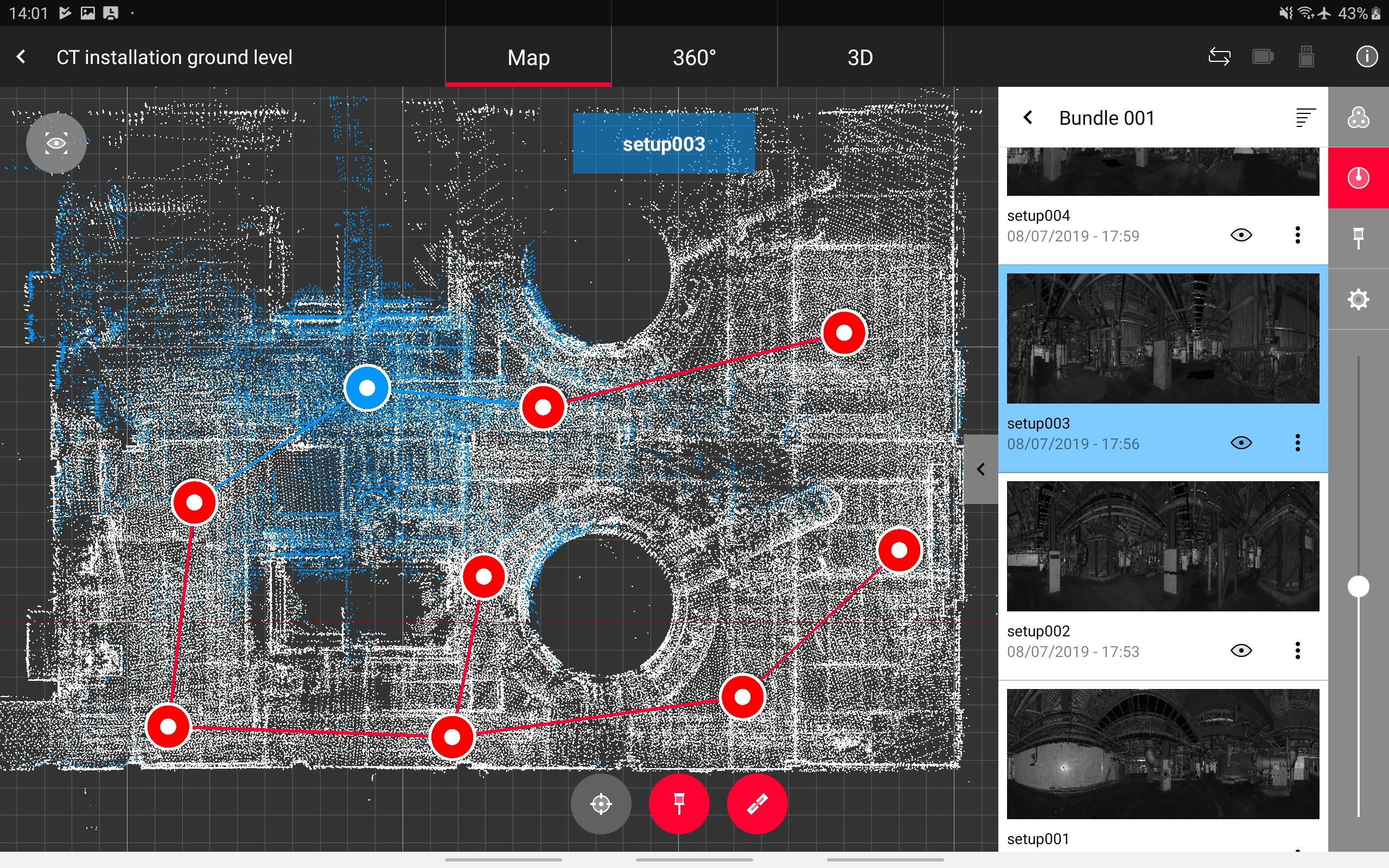Click the sort list icon beside Bundle 001
The height and width of the screenshot is (868, 1389).
[x=1304, y=118]
